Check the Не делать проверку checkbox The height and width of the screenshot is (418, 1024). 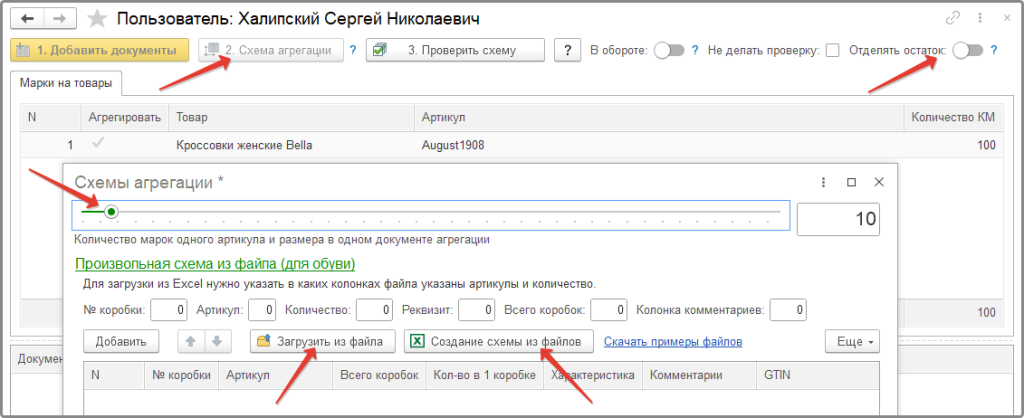[x=832, y=50]
